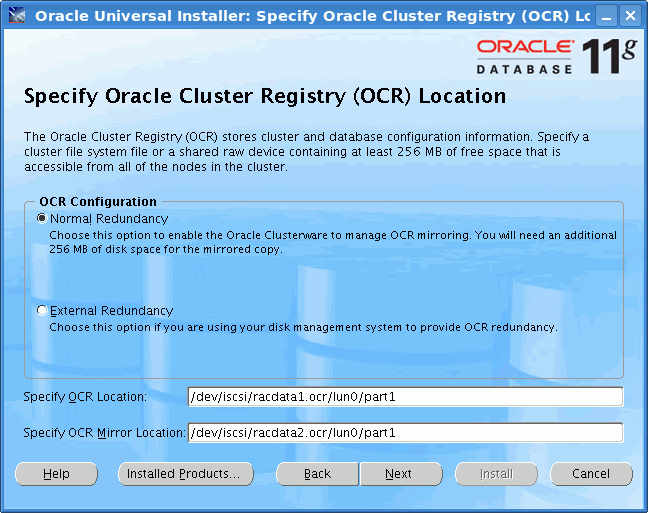Screen dimensions: 648x513
Task: Open Installed Products list
Action: 186,474
